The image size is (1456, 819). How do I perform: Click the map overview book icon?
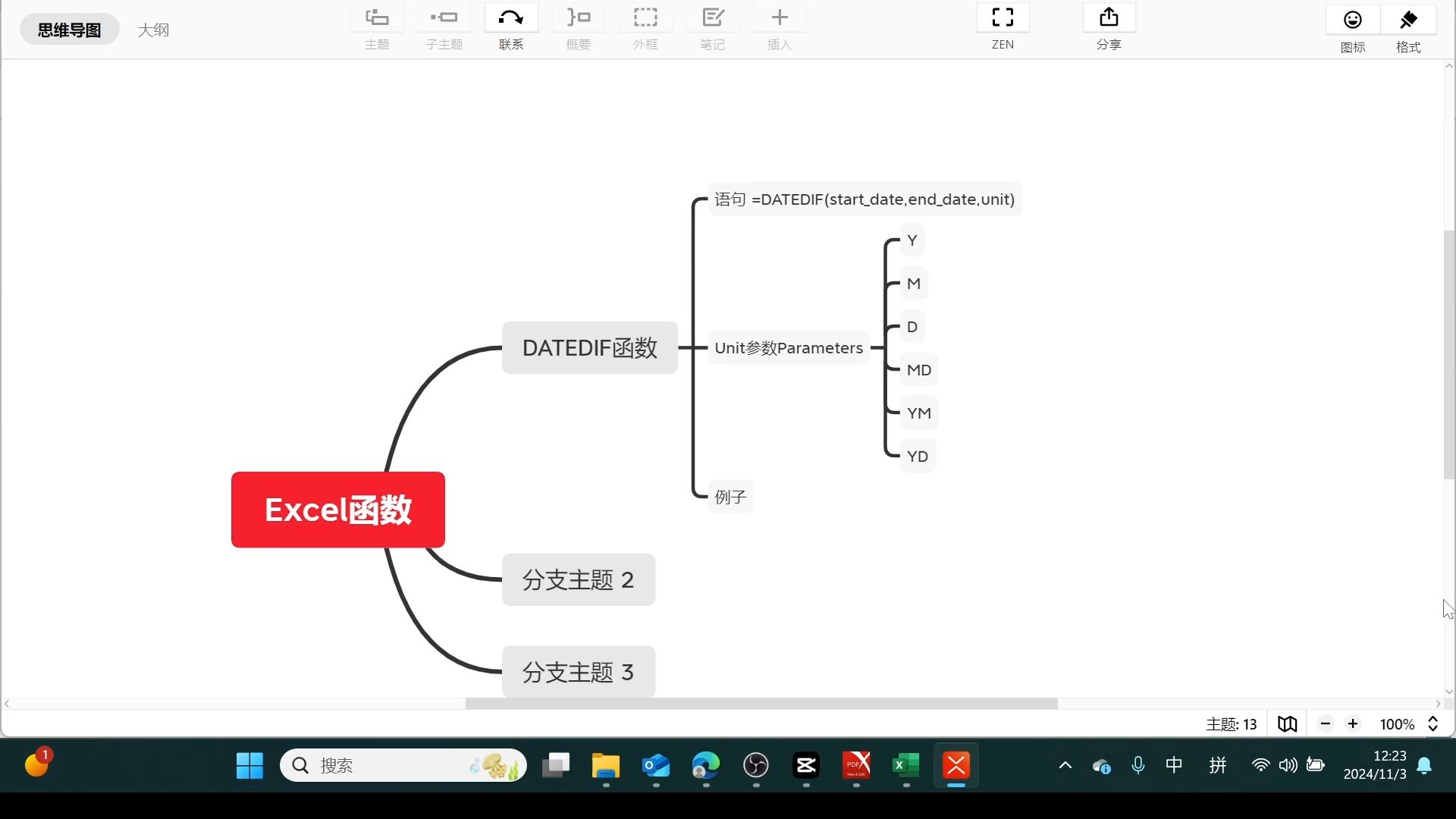click(x=1287, y=724)
